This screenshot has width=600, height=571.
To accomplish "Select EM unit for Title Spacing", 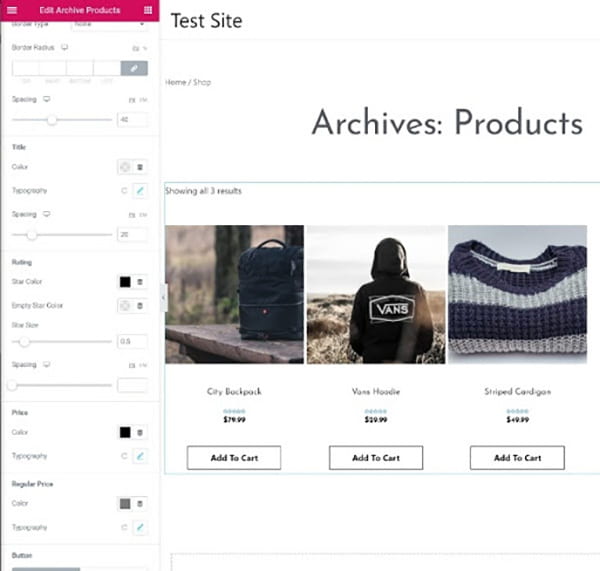I will [143, 215].
